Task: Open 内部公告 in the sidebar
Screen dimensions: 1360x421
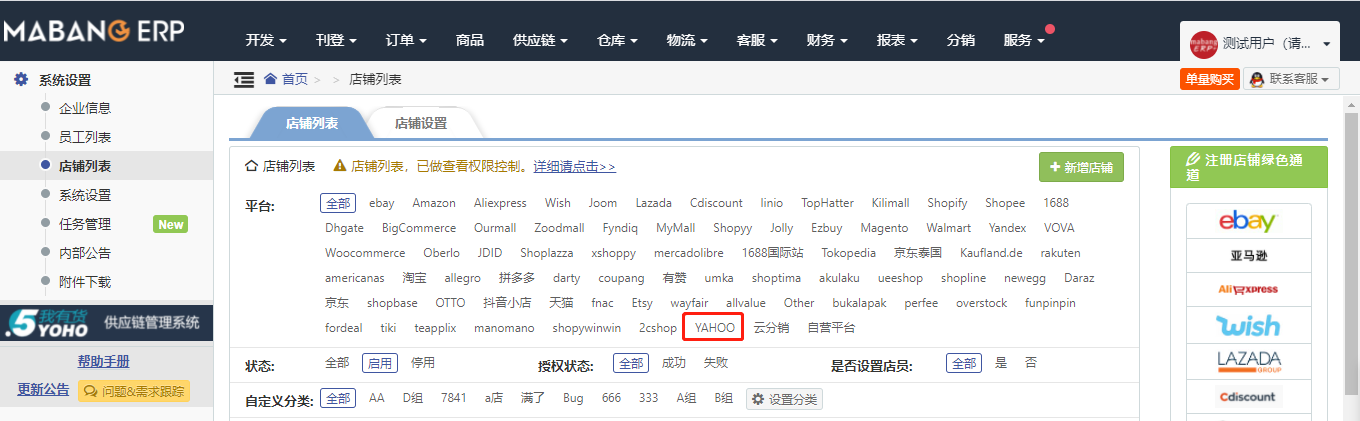Action: pyautogui.click(x=85, y=253)
